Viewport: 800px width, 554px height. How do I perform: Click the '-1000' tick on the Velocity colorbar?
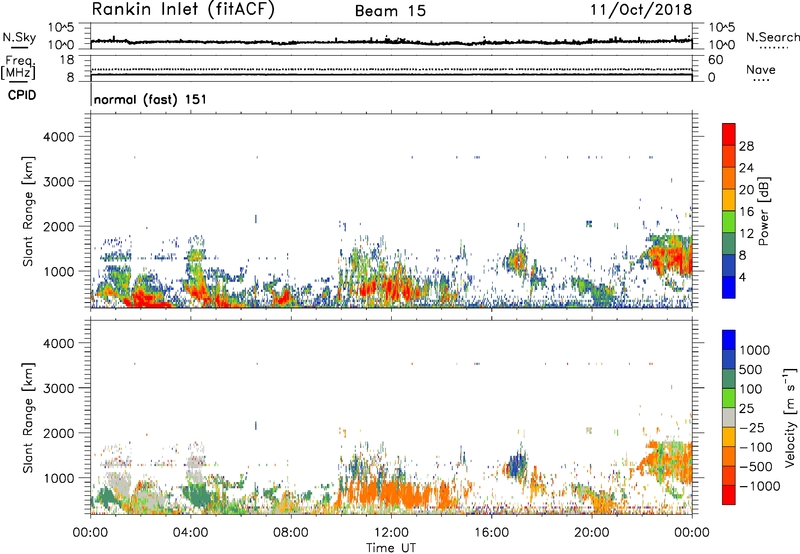click(x=760, y=486)
